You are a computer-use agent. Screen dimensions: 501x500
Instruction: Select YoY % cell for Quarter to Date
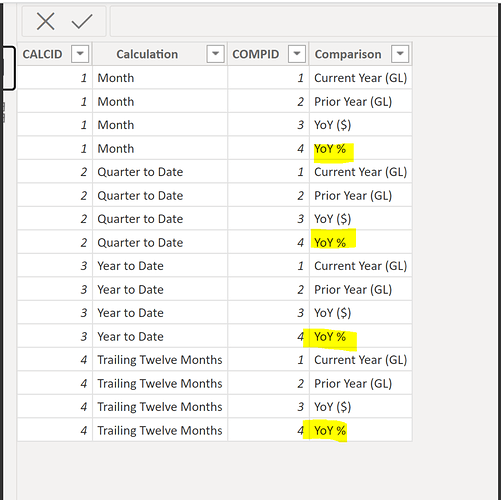pos(361,242)
